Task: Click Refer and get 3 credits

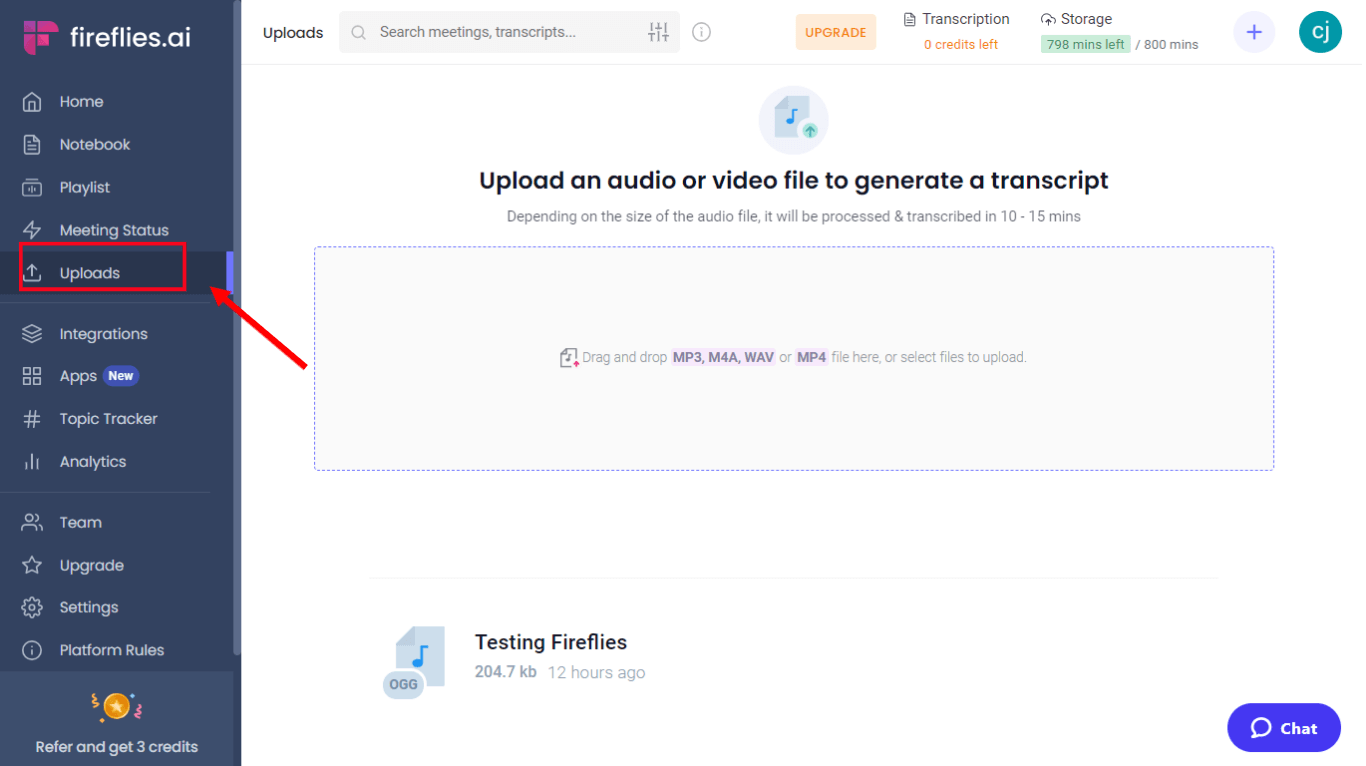Action: [x=117, y=747]
